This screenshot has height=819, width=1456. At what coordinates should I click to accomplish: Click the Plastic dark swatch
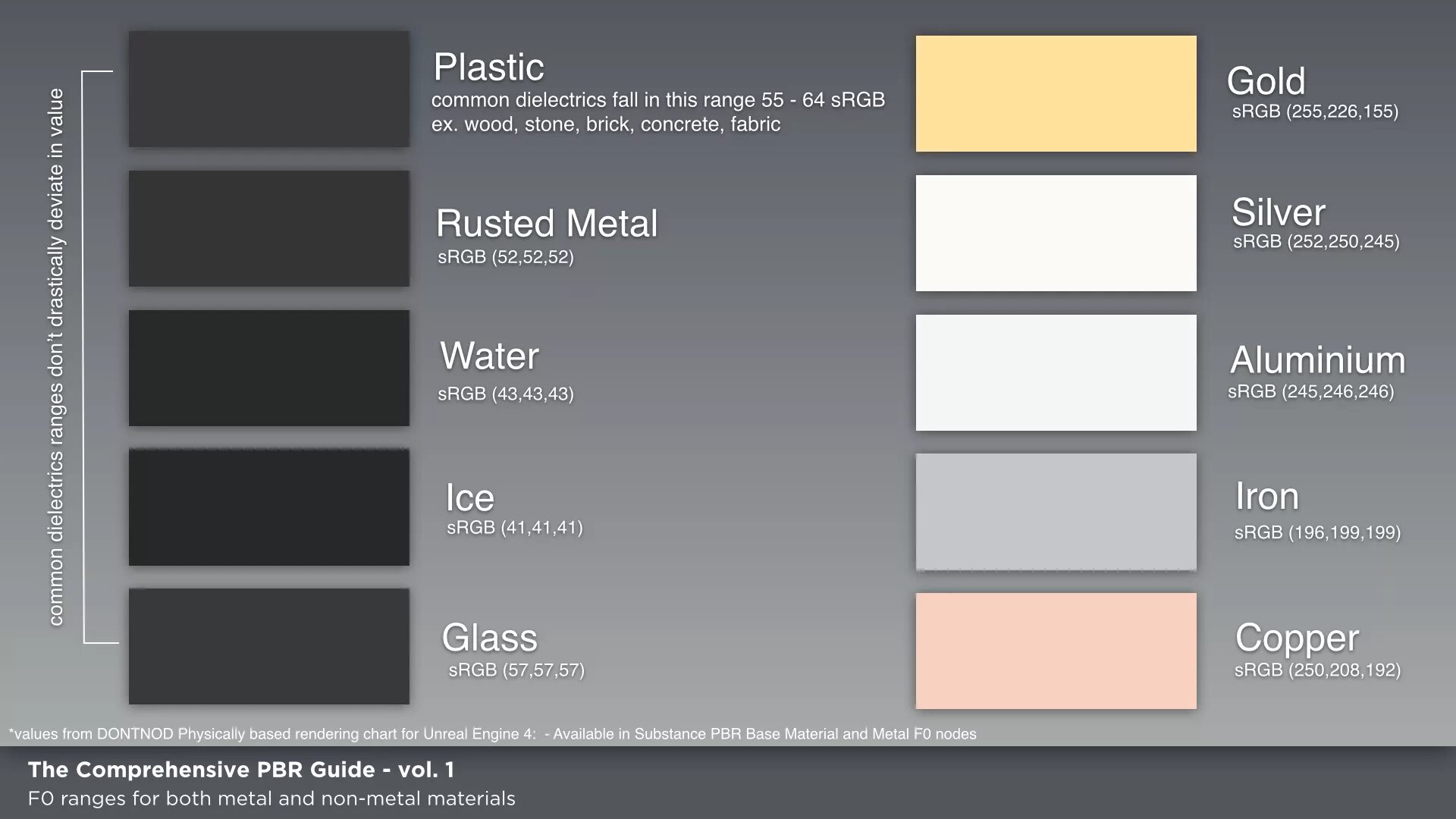click(x=268, y=89)
